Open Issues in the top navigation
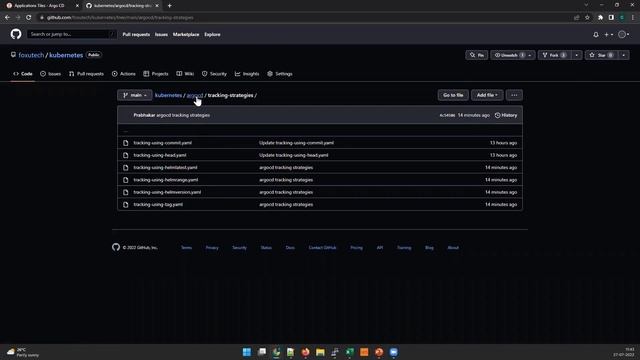640x360 pixels. coord(161,35)
